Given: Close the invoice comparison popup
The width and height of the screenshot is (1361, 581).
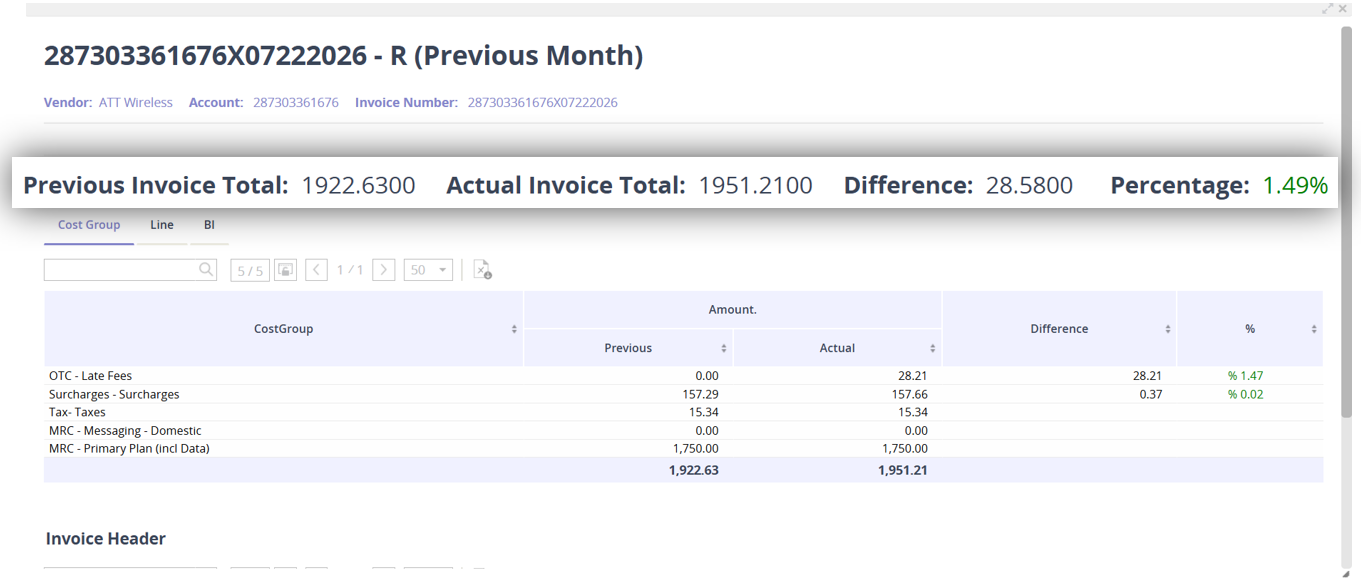Looking at the screenshot, I should click(x=1343, y=8).
